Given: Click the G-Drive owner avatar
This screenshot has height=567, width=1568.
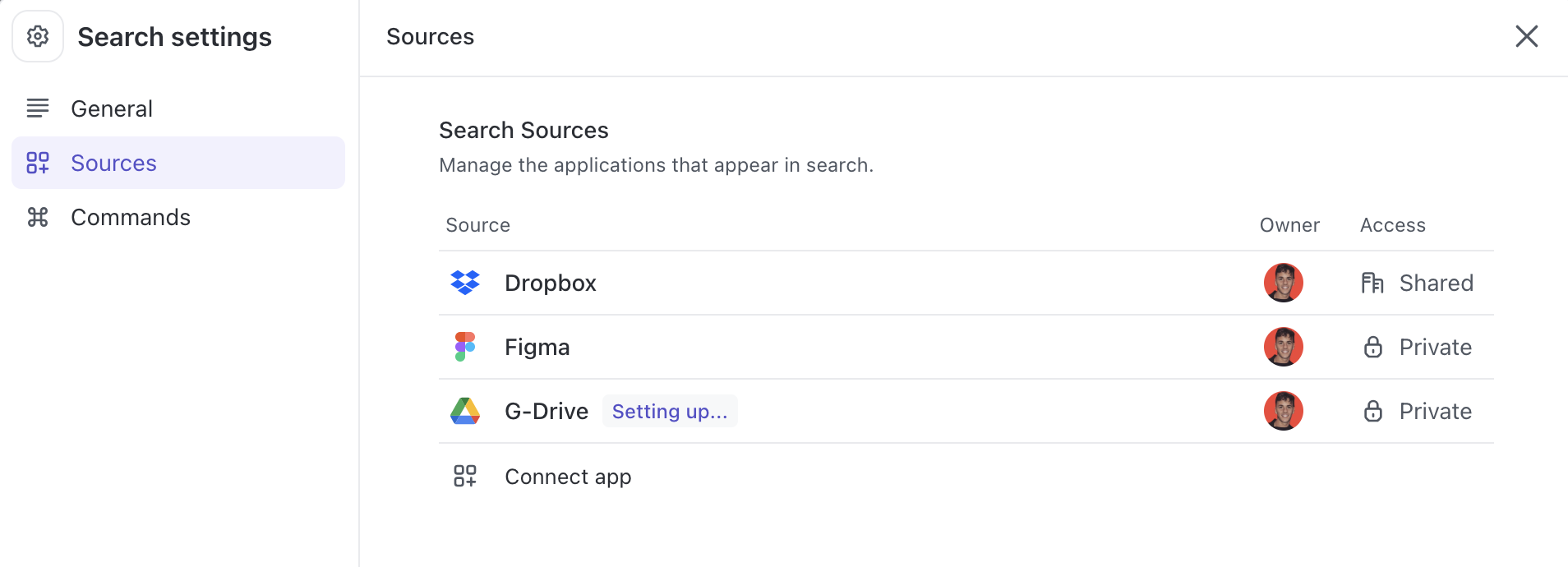Looking at the screenshot, I should 1283,411.
